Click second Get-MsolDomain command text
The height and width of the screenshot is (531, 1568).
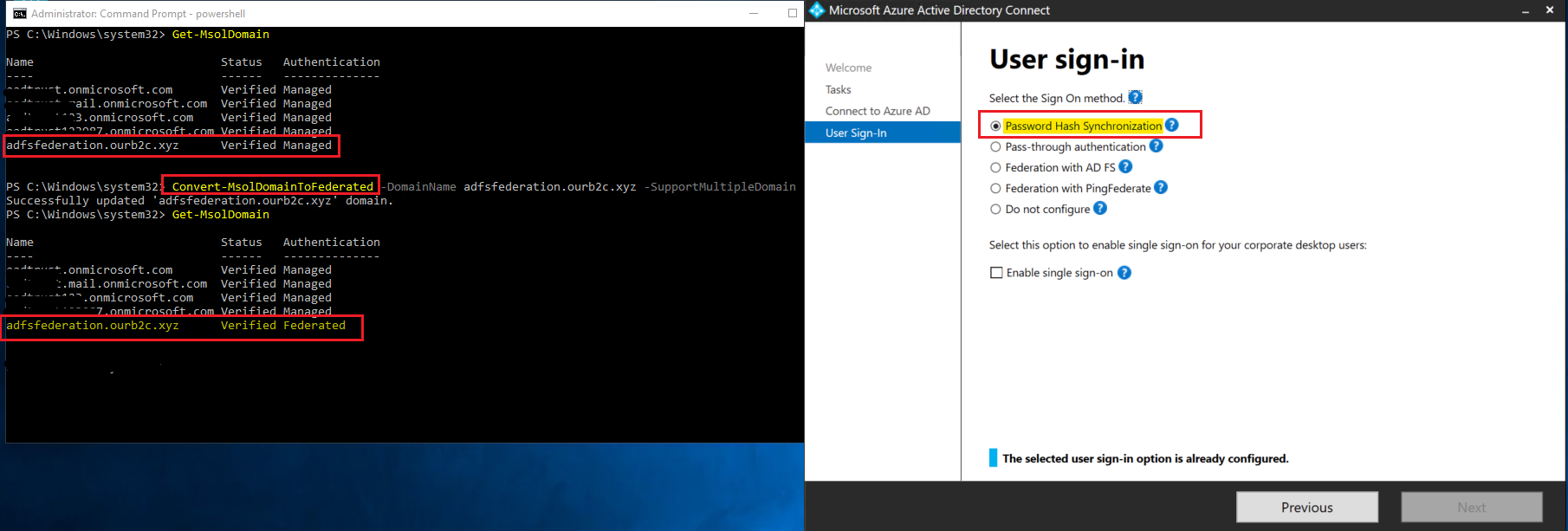tap(220, 214)
